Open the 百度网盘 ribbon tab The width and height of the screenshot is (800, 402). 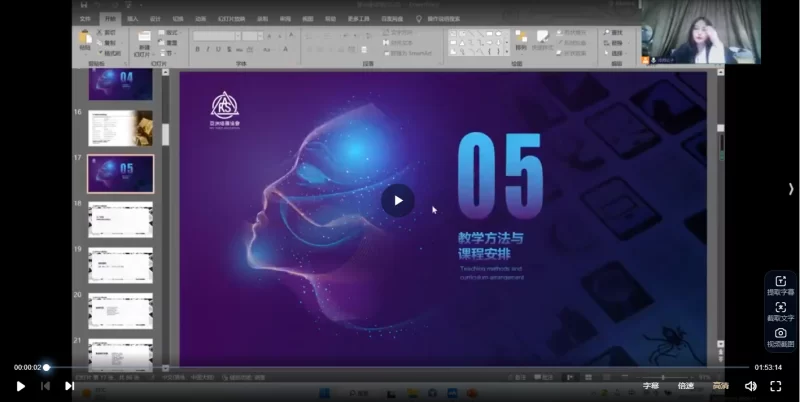click(x=392, y=19)
